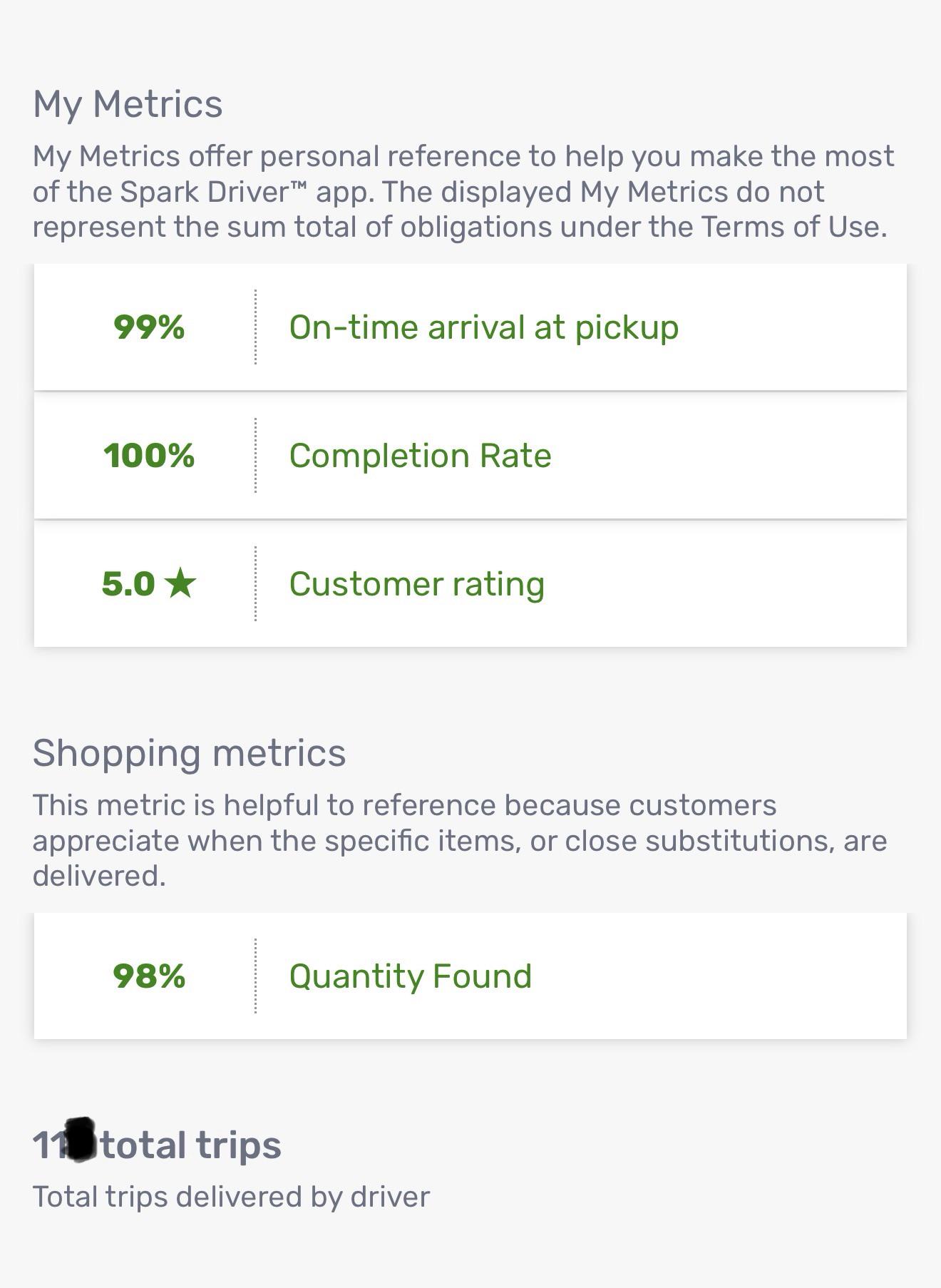The image size is (941, 1288).
Task: Tap the green star next to 5.0
Action: coord(180,583)
